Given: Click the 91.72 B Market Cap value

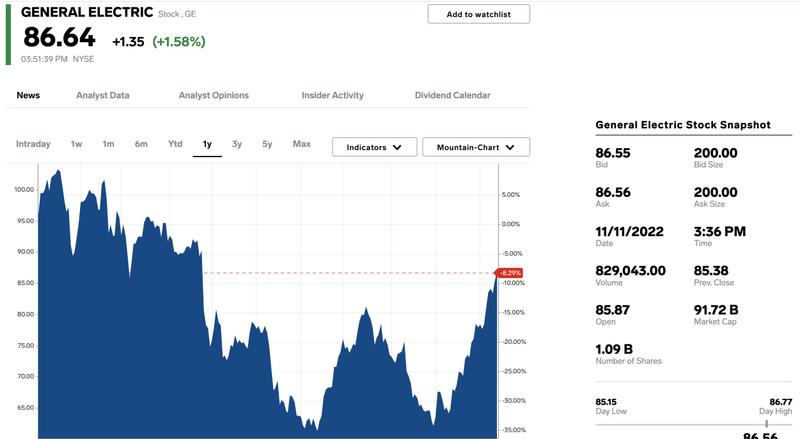Looking at the screenshot, I should point(716,310).
